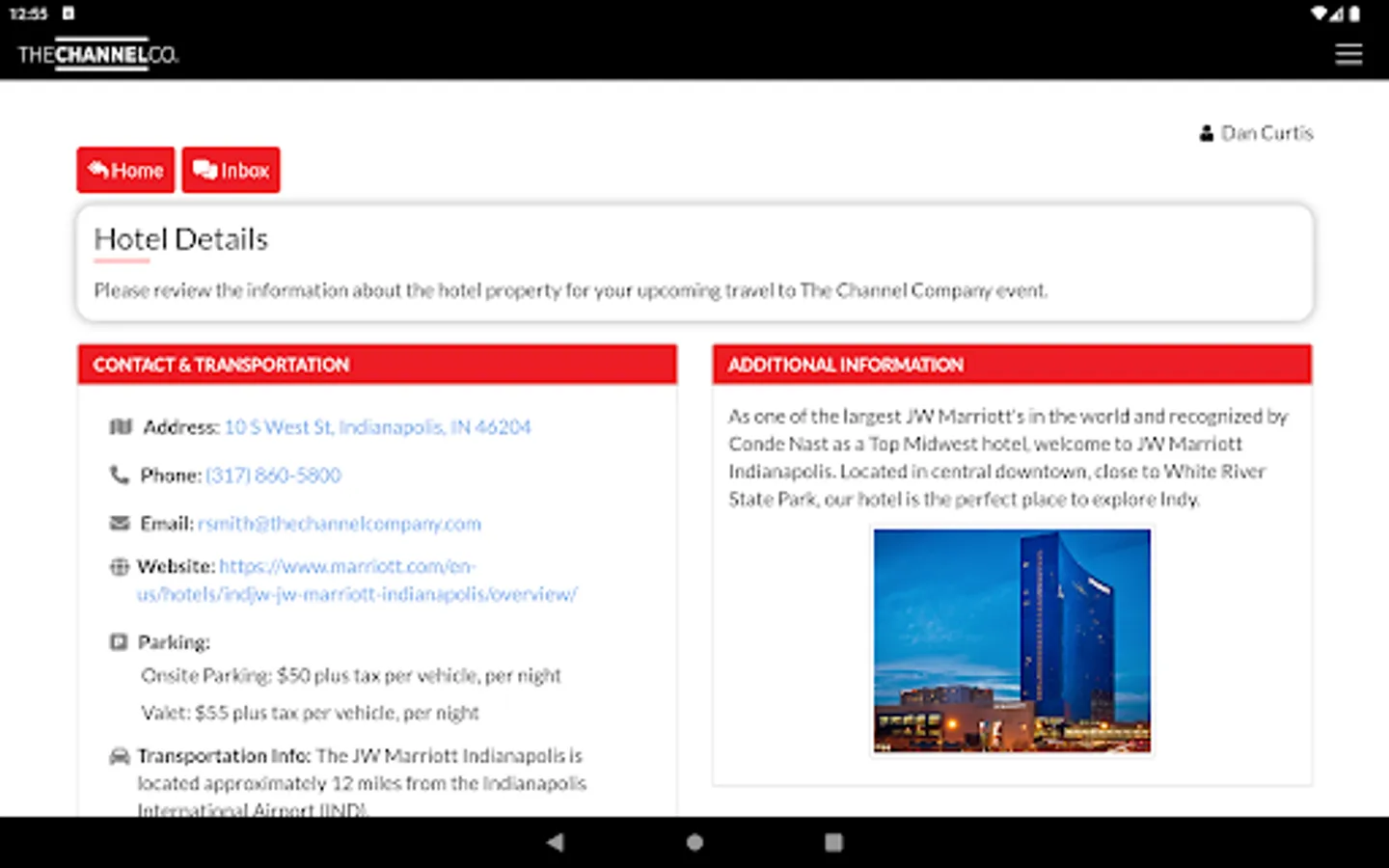This screenshot has height=868, width=1389.
Task: Click the phone icon beside Phone
Action: click(119, 475)
